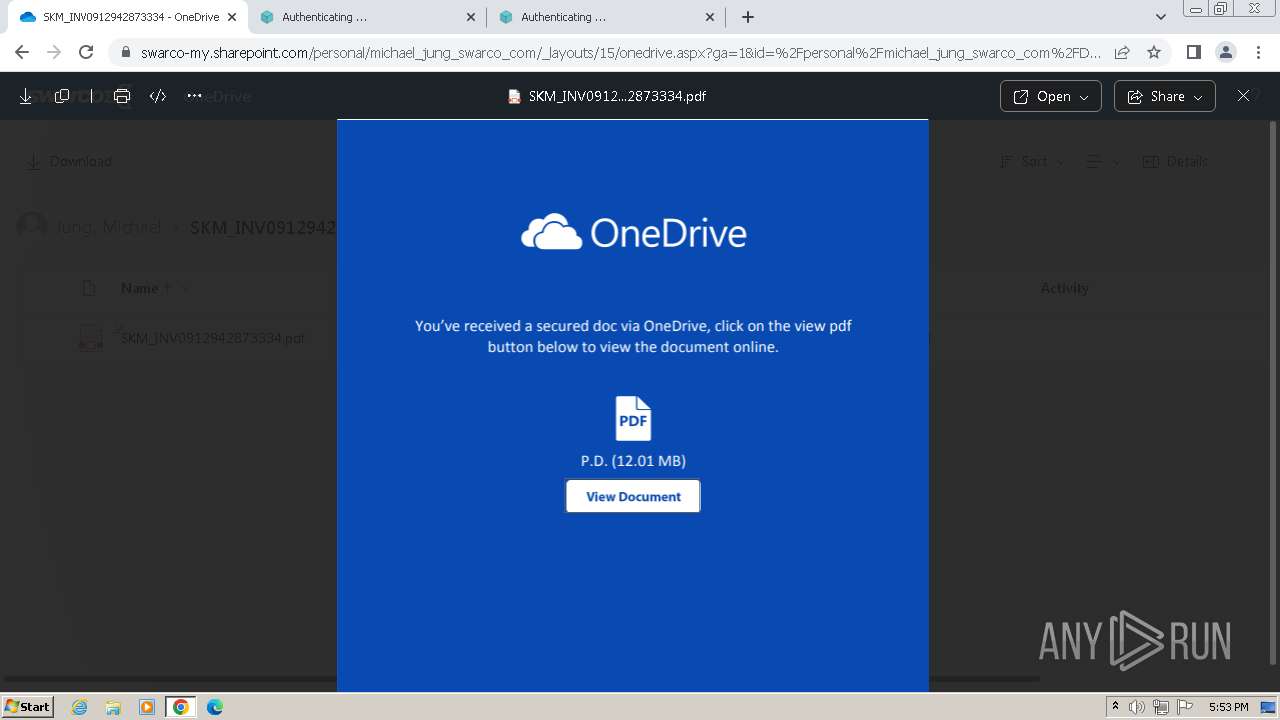Open the Sort dropdown behind the viewer

pyautogui.click(x=1033, y=161)
